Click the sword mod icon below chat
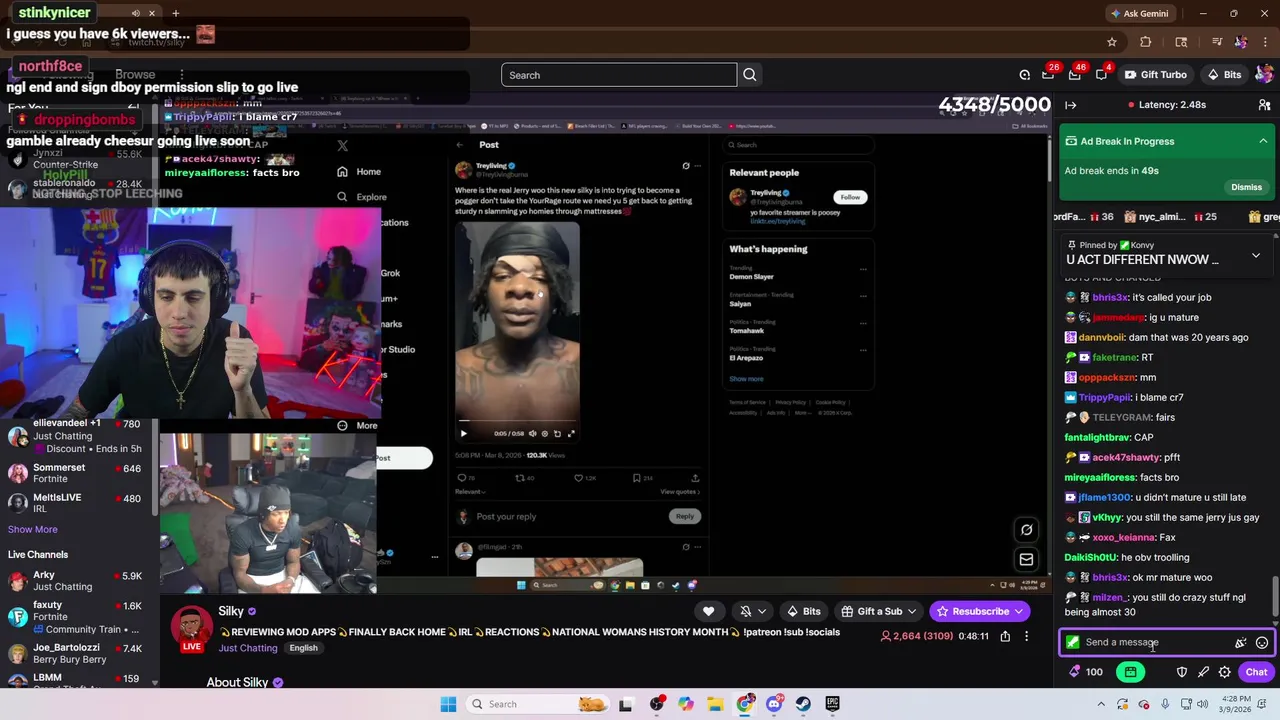1280x720 pixels. 1203,672
